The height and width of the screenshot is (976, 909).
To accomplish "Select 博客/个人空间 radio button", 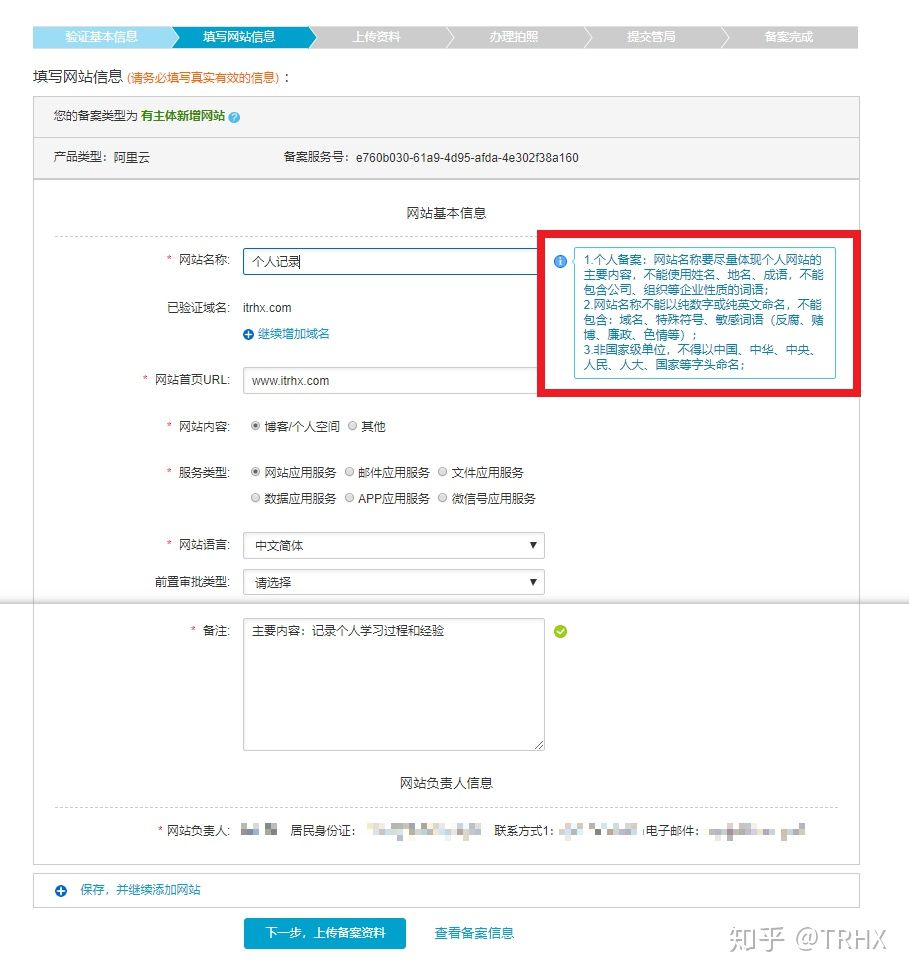I will click(255, 426).
